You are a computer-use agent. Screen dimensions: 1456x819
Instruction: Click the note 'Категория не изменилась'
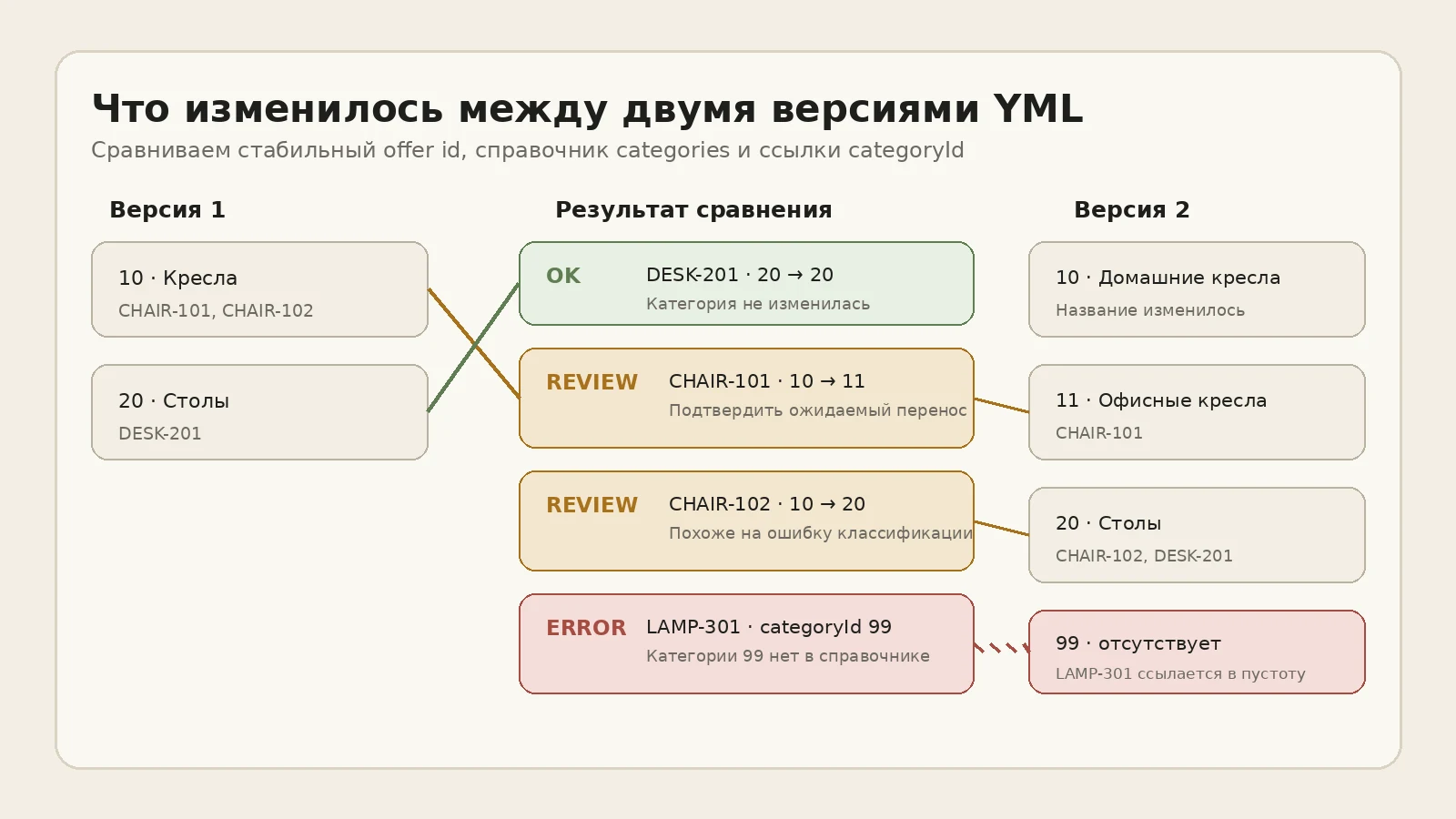coord(758,304)
